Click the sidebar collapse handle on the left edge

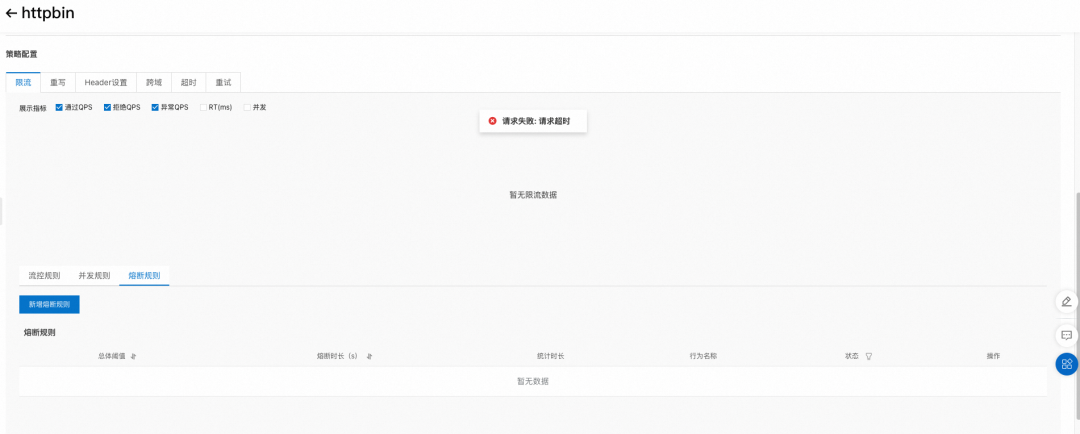(x=1, y=210)
